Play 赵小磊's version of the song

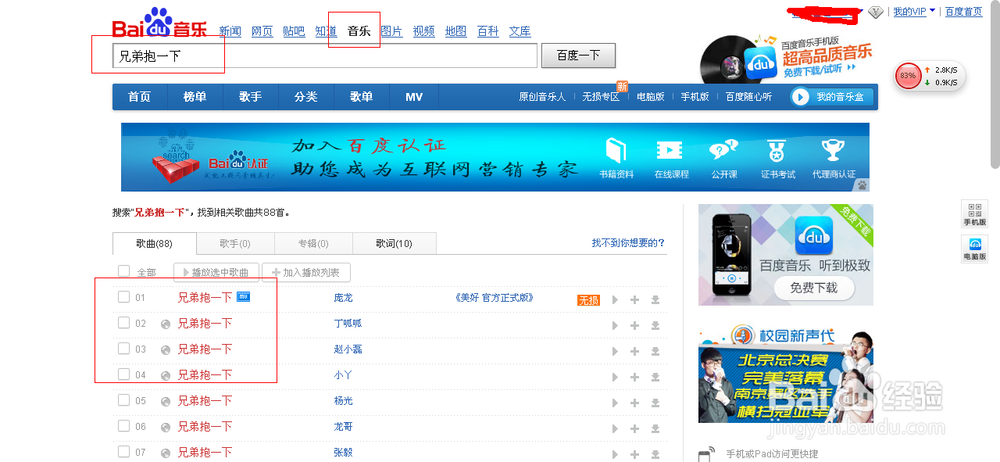point(615,351)
